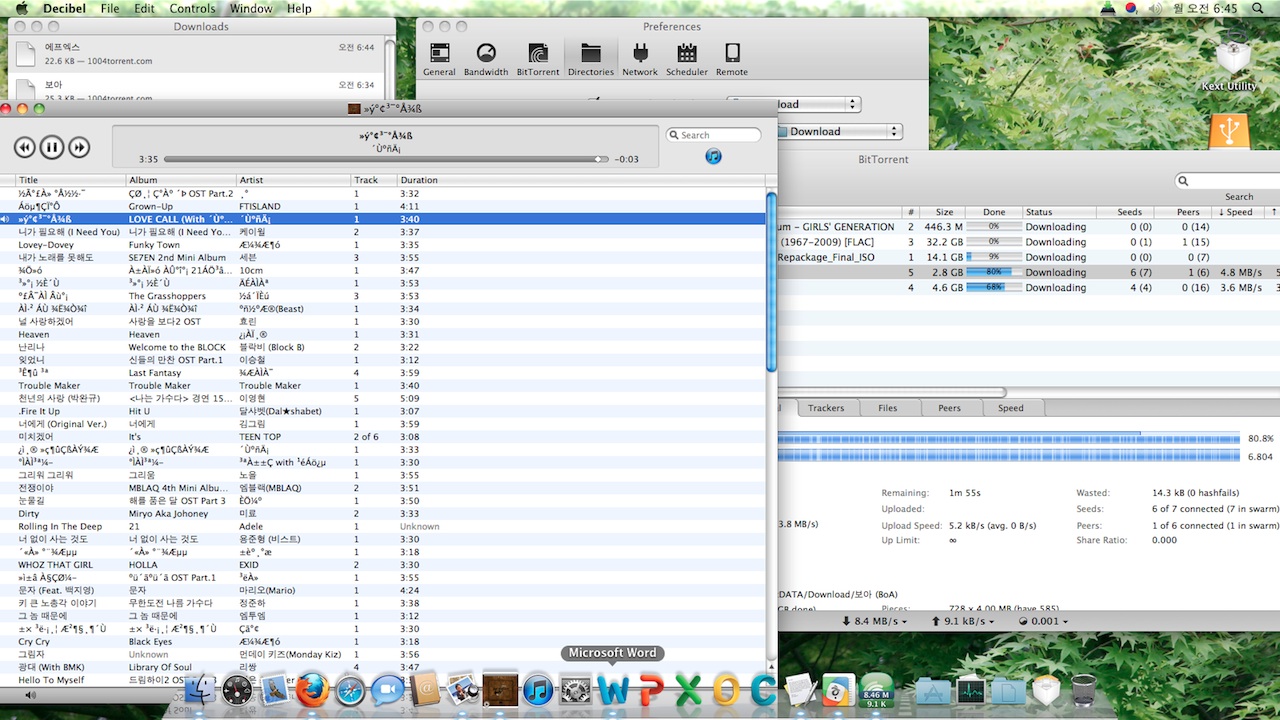Viewport: 1280px width, 720px height.
Task: Open General preferences pane
Action: (439, 59)
